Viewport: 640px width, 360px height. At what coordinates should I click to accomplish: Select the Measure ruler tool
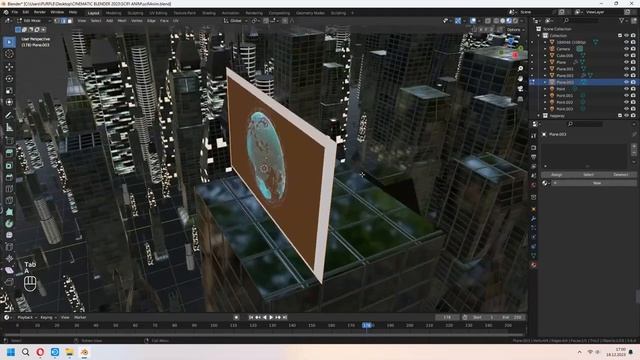pos(9,128)
